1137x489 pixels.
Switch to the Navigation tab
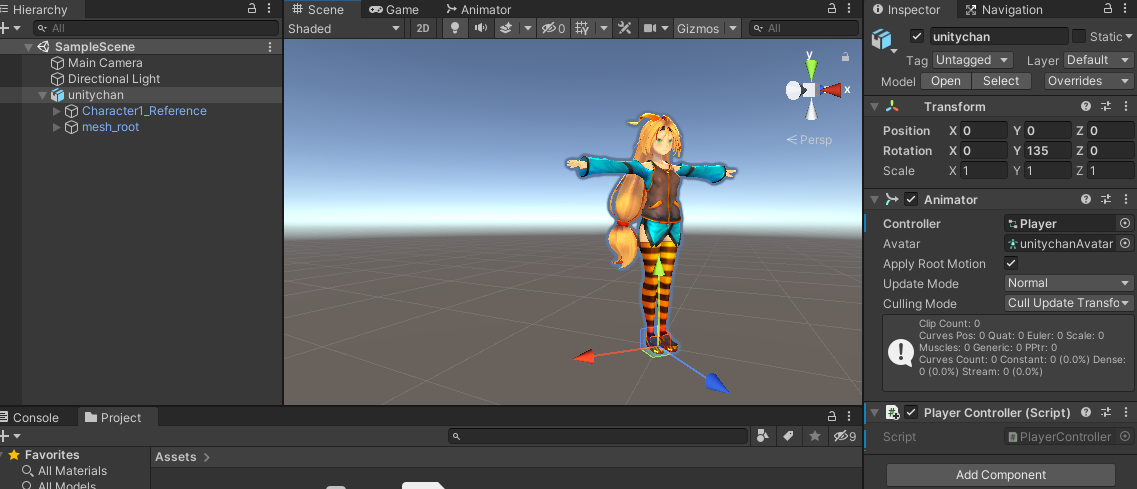click(1004, 9)
